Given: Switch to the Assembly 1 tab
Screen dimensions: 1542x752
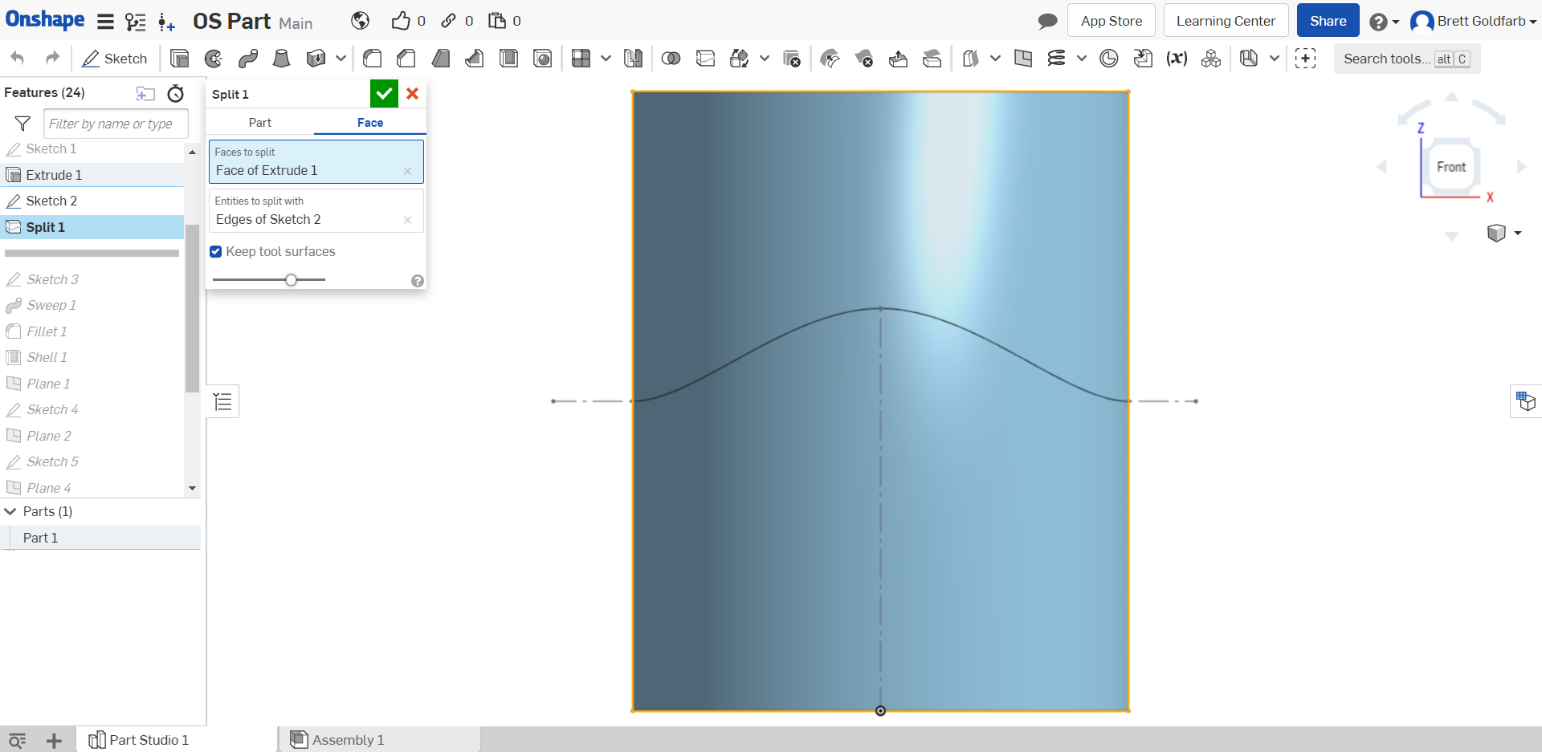Looking at the screenshot, I should pos(347,739).
